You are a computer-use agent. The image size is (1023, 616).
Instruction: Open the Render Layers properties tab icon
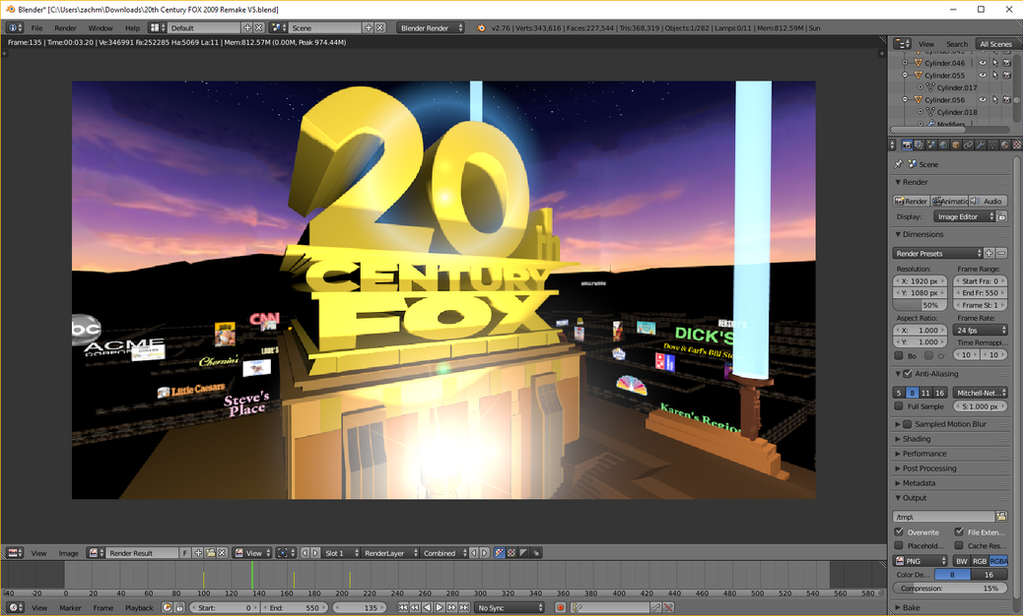click(x=919, y=145)
